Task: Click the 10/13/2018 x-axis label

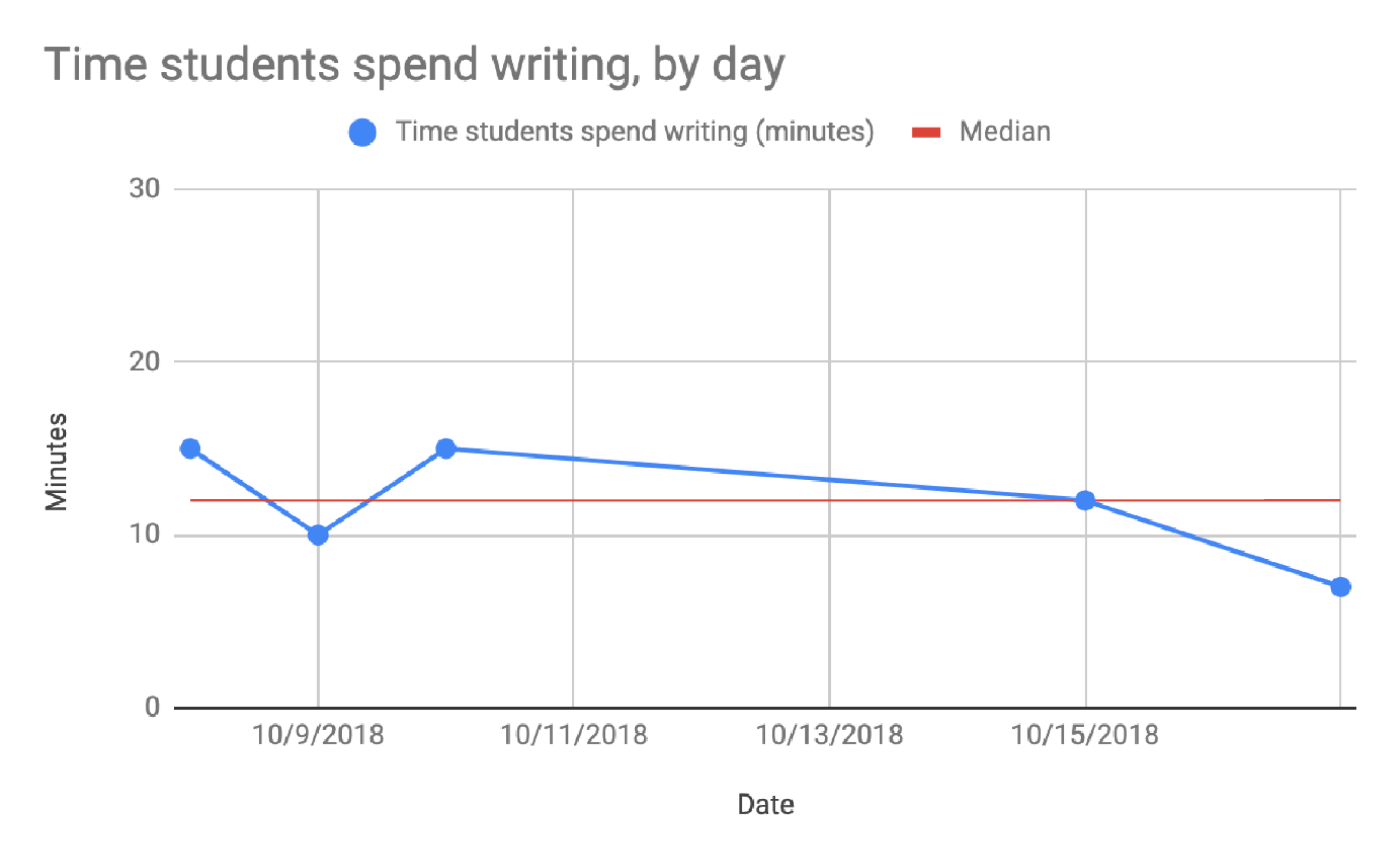Action: [x=829, y=735]
